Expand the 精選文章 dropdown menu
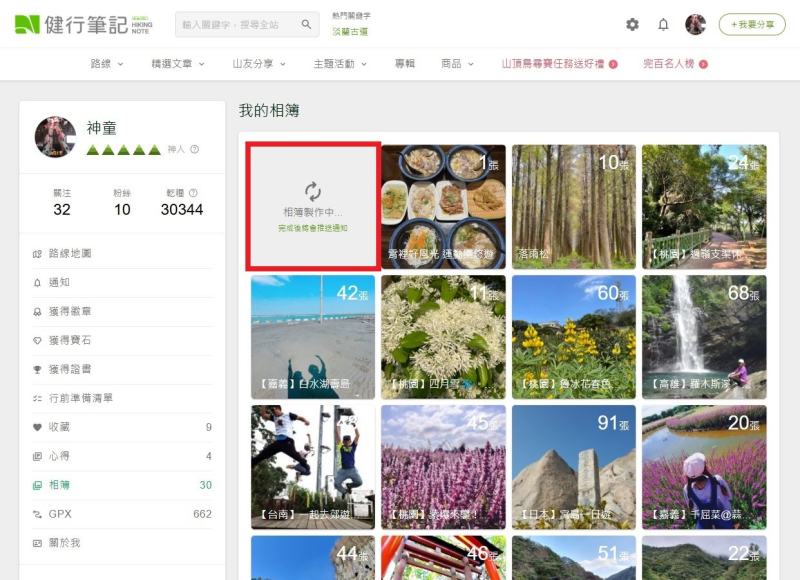 (178, 64)
